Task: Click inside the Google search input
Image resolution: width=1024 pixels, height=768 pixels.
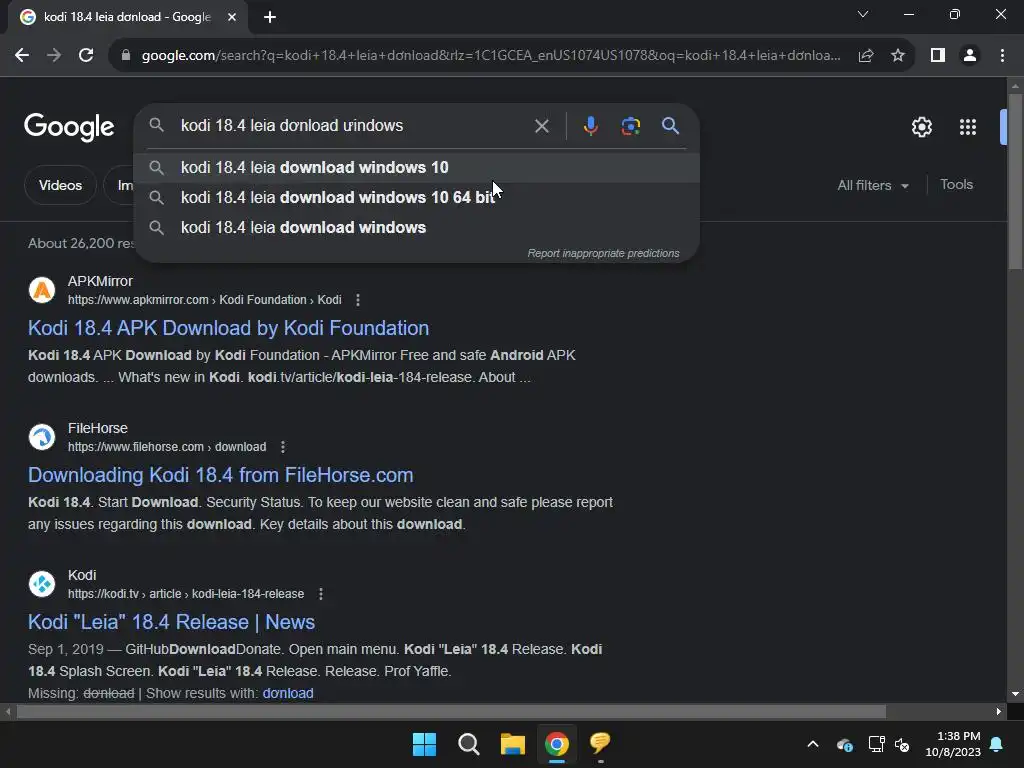Action: click(x=353, y=125)
